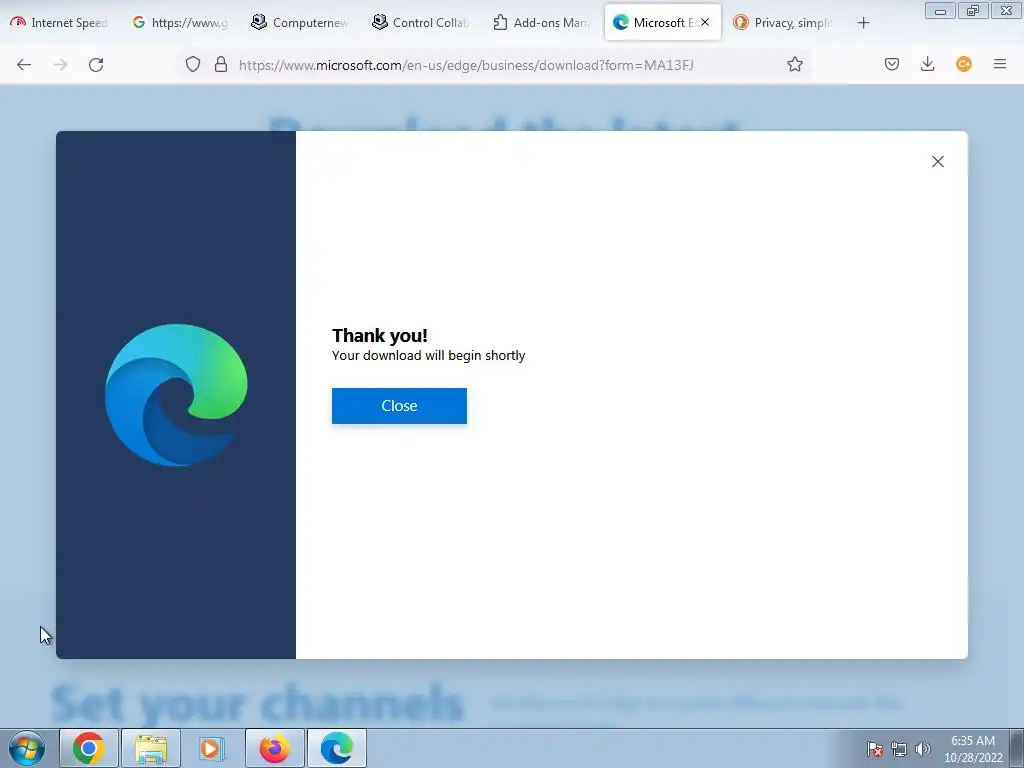Open orange extension toolbar icon
This screenshot has width=1024, height=768.
coord(964,64)
